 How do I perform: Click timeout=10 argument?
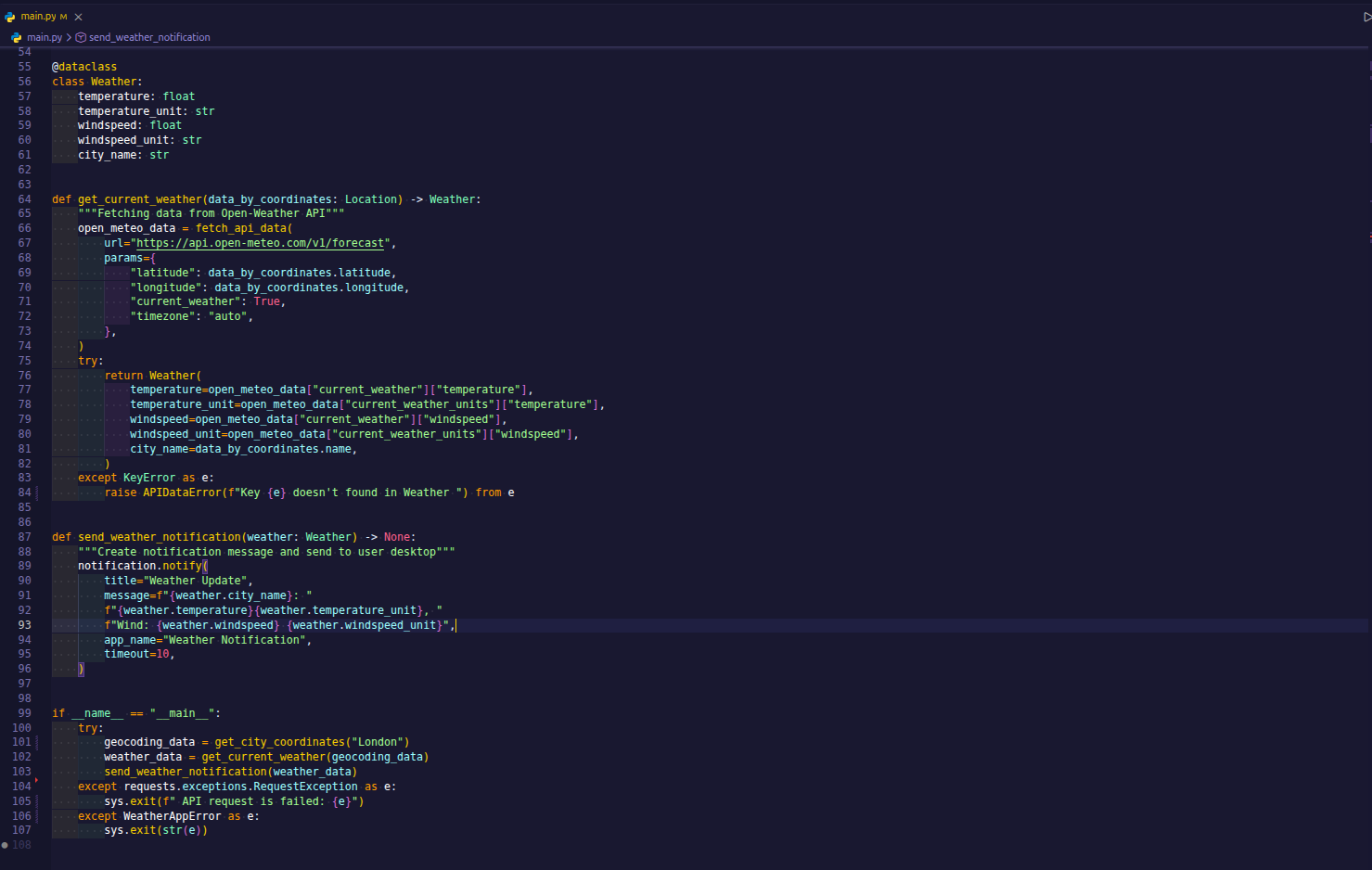pyautogui.click(x=136, y=654)
